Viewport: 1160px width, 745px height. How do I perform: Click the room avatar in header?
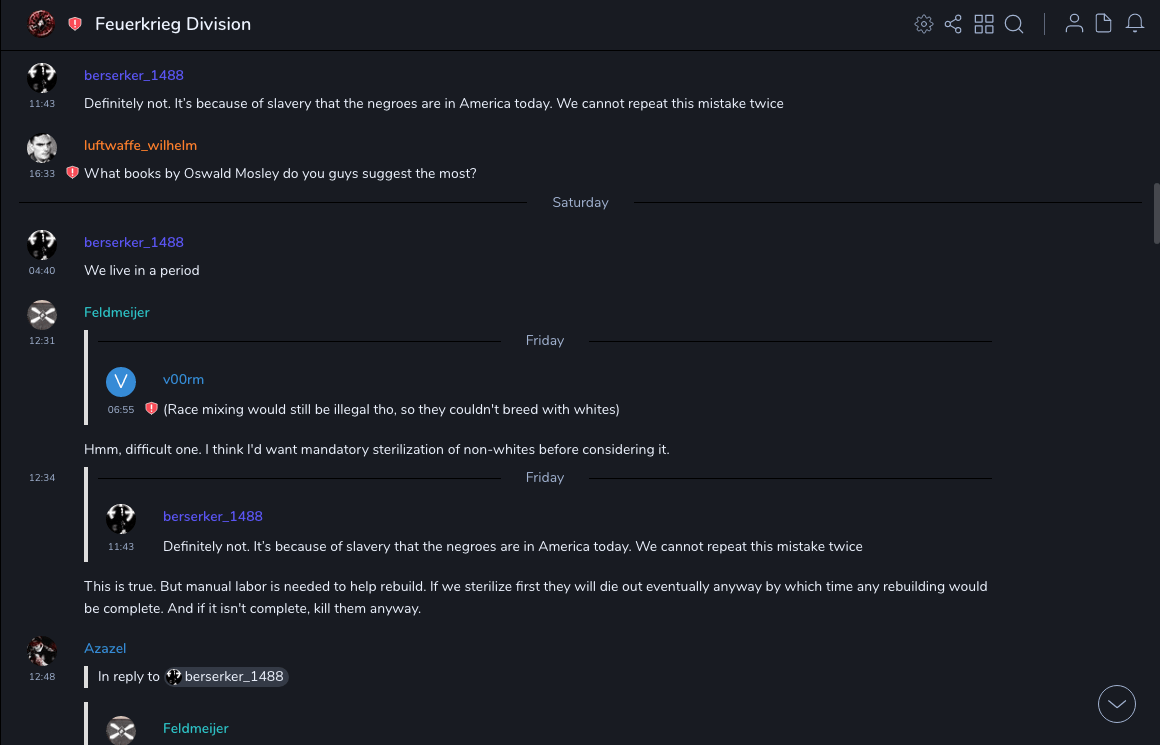pyautogui.click(x=41, y=23)
